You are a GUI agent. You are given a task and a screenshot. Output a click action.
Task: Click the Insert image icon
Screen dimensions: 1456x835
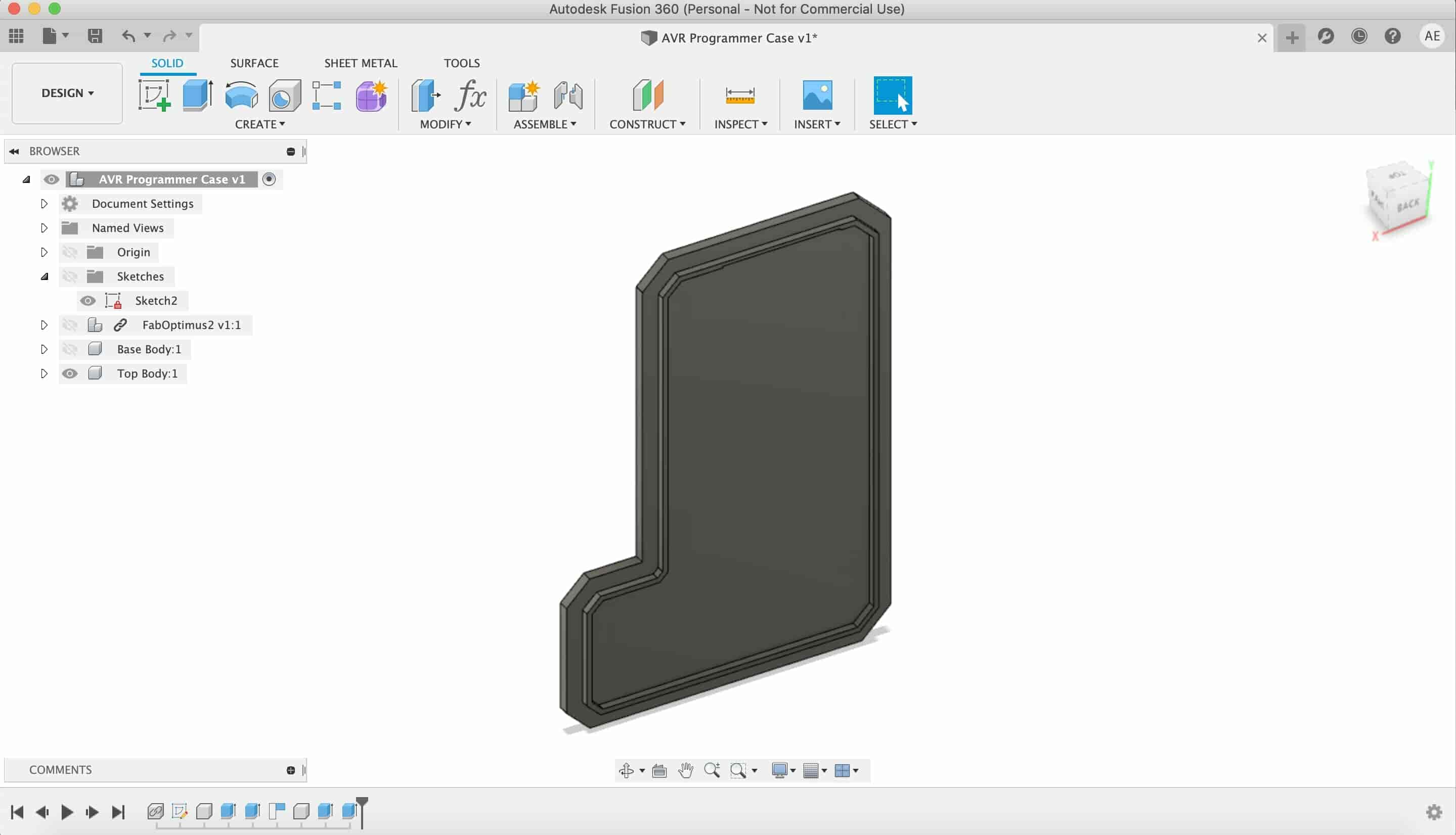(817, 95)
